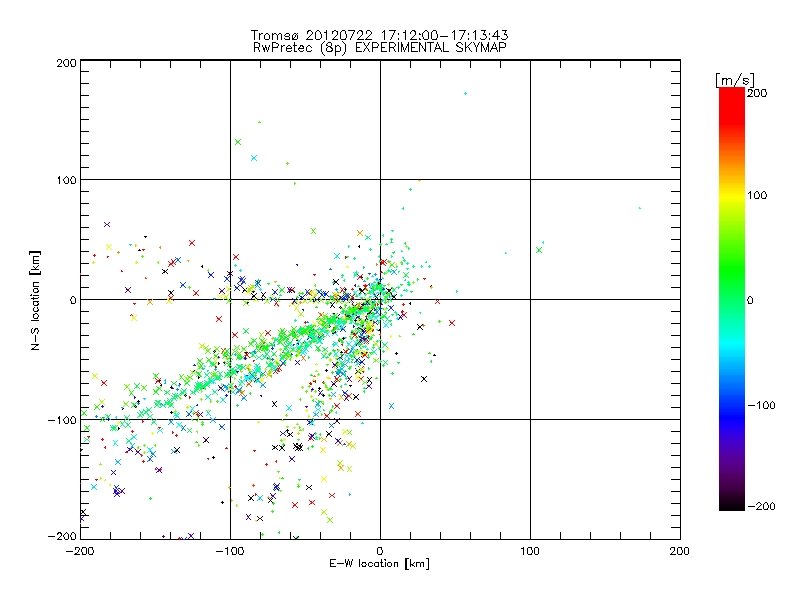Select the isolated cyan point at far right
Screen dimensions: 800x600
[x=640, y=208]
